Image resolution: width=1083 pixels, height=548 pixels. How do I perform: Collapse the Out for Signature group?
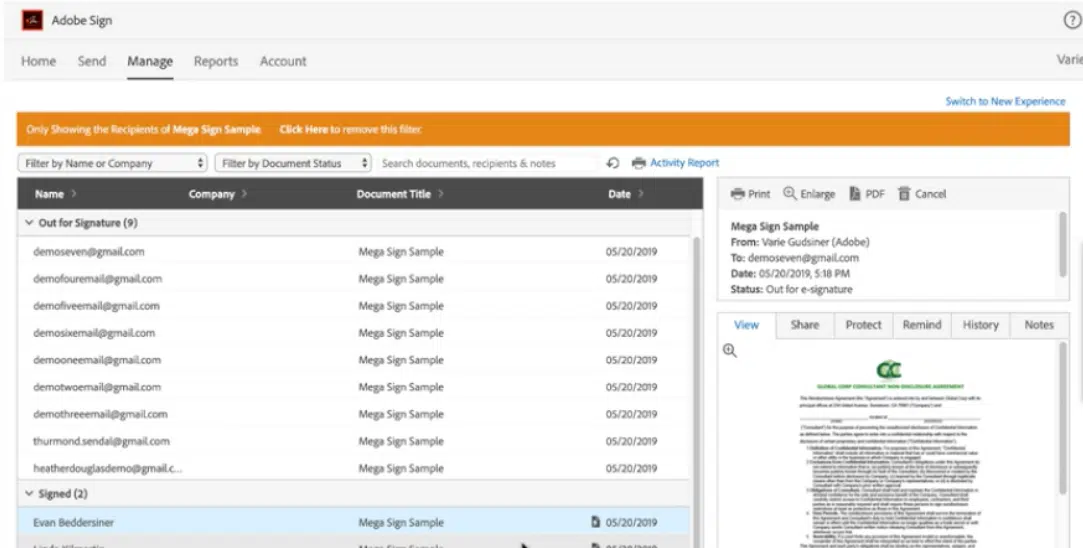coord(29,223)
